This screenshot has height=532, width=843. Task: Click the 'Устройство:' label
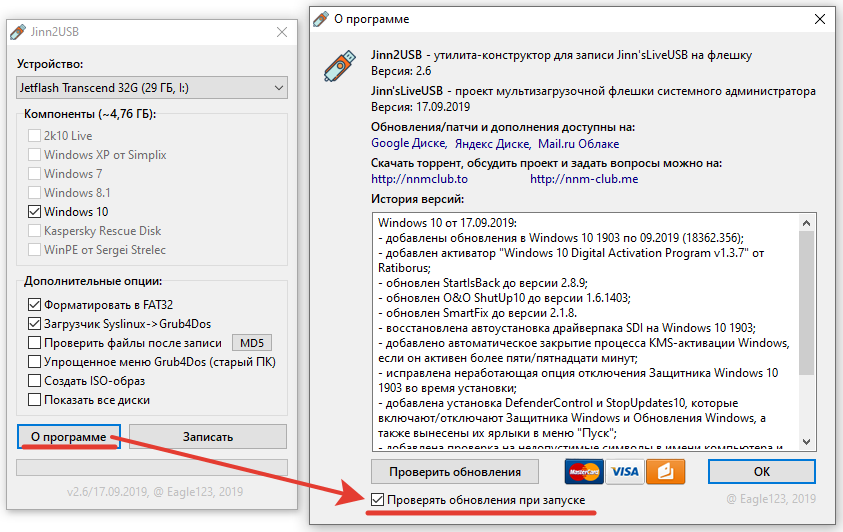(x=50, y=64)
